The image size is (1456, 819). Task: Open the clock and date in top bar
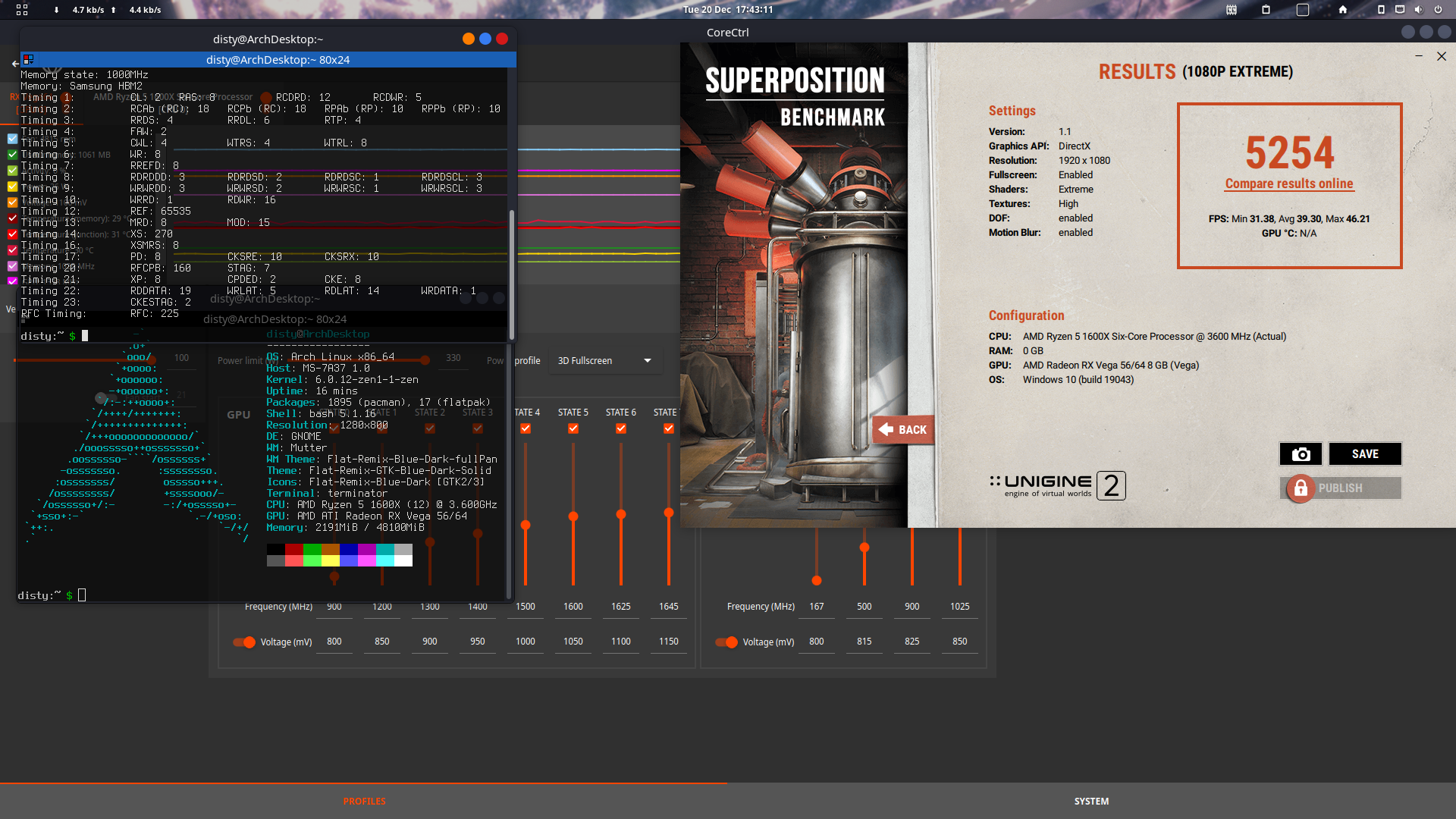click(x=728, y=10)
